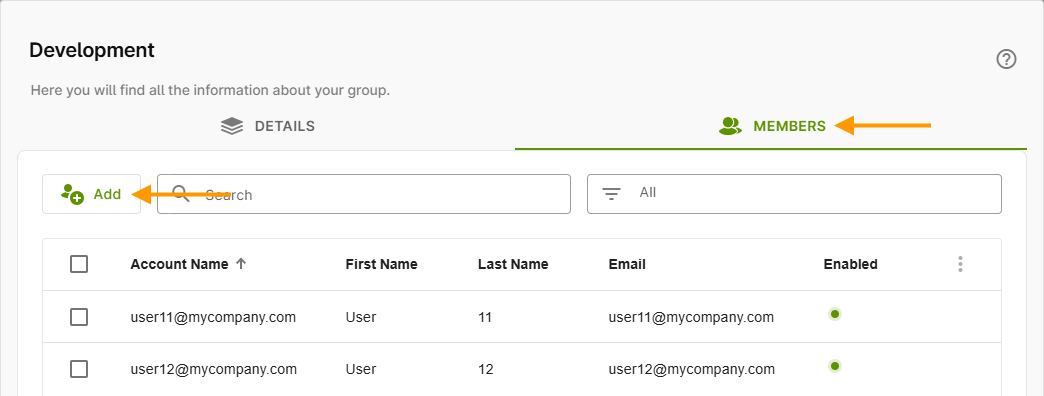Sort by the Enabled column header

coord(850,264)
